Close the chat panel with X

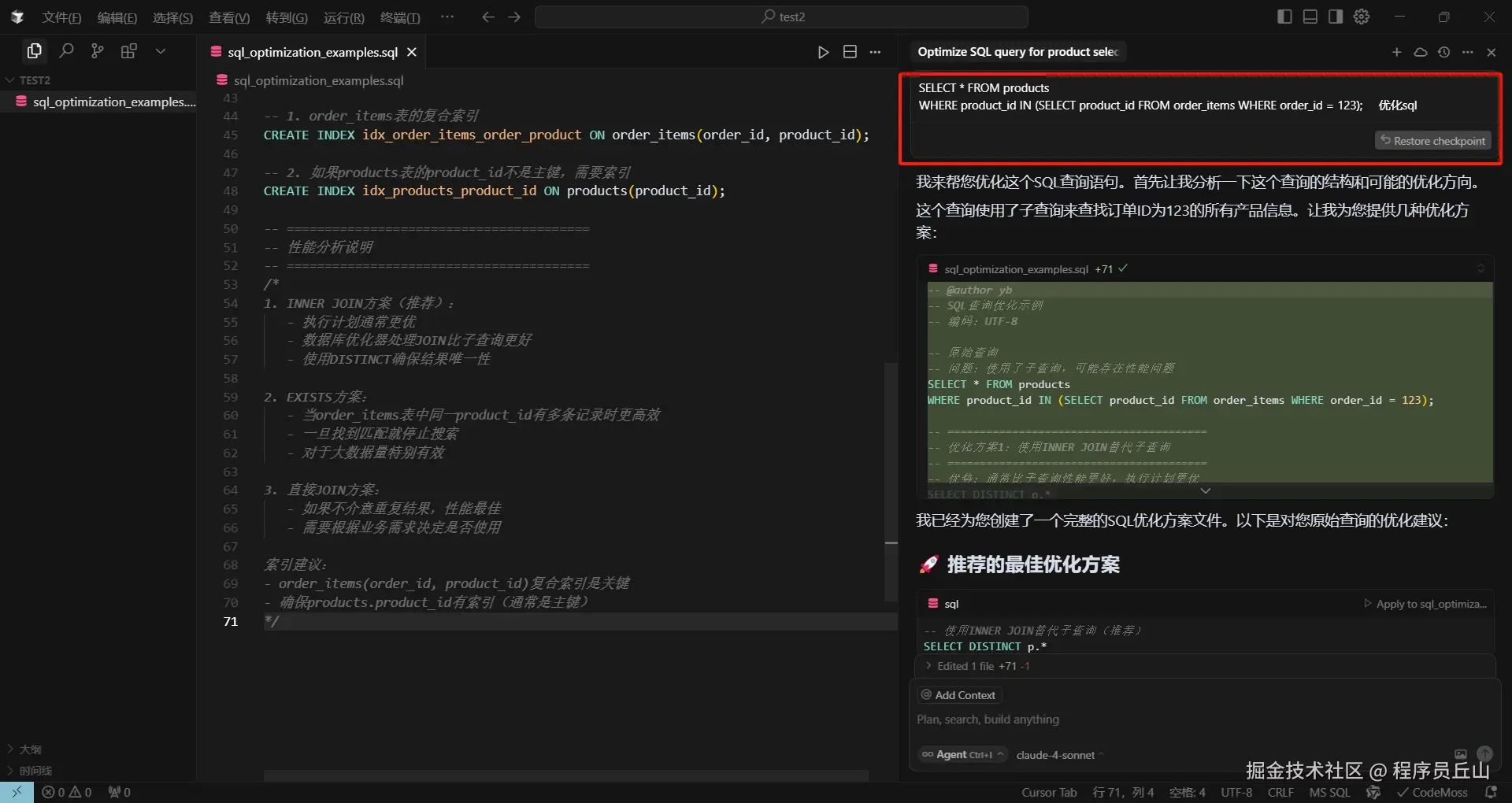1491,52
